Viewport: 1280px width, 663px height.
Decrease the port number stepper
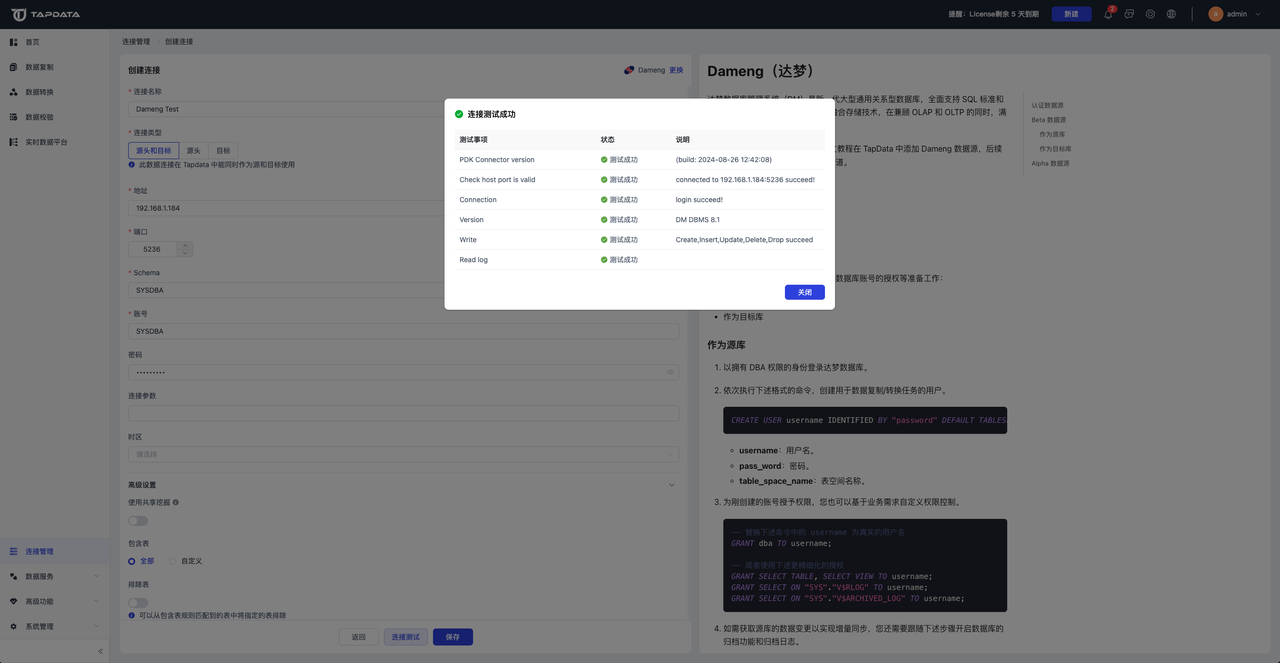coord(185,253)
